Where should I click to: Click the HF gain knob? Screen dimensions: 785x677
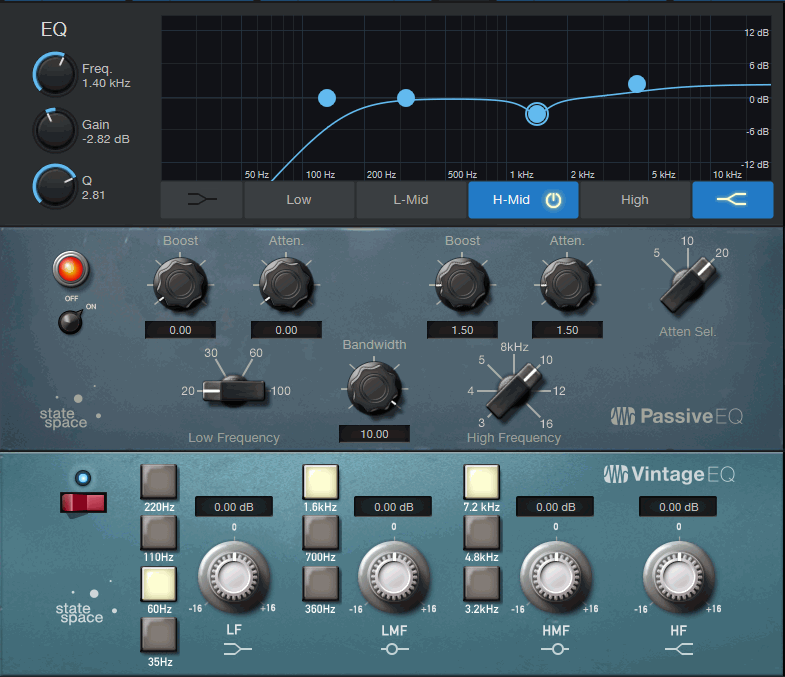678,577
